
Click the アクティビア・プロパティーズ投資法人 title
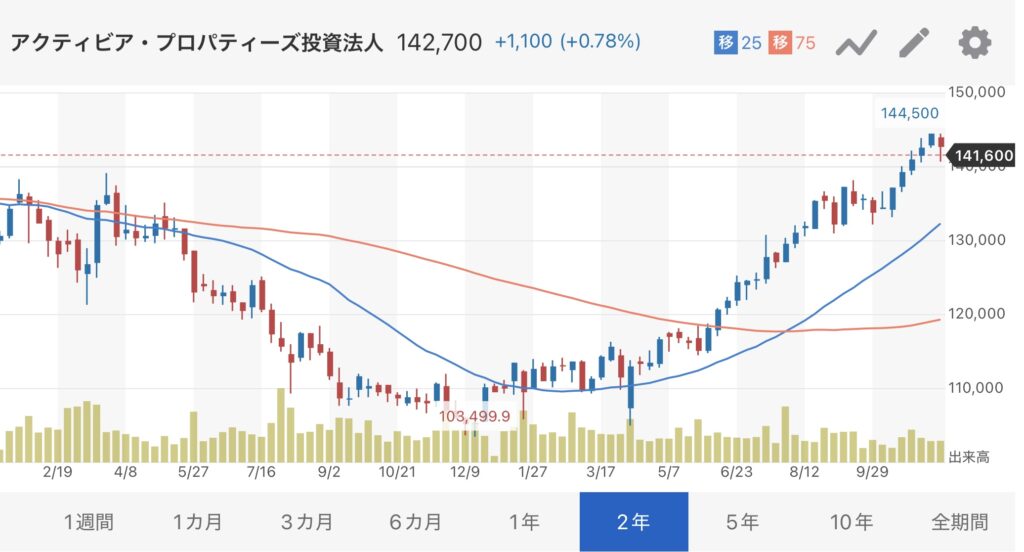click(x=197, y=43)
